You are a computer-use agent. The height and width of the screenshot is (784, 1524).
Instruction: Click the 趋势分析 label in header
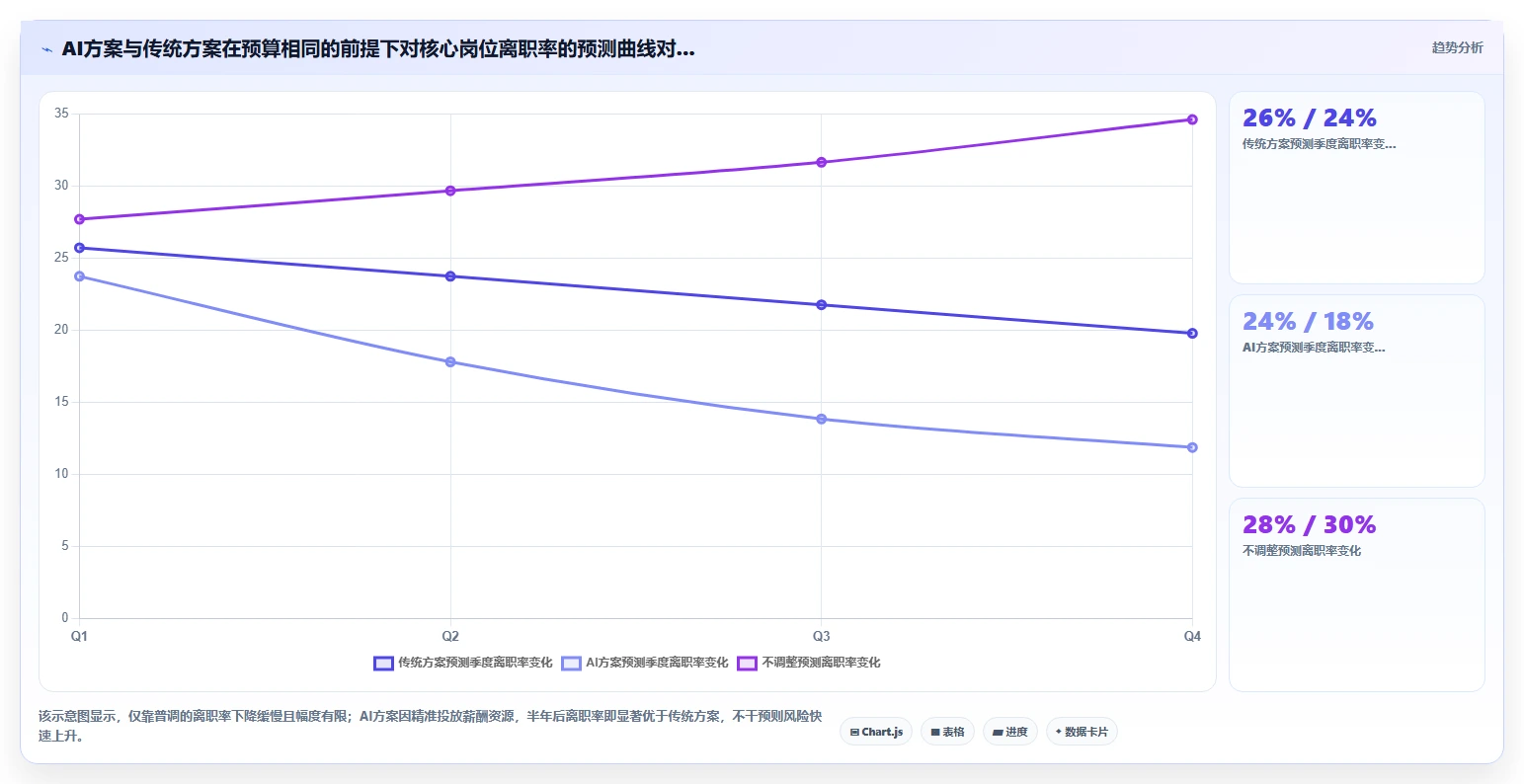[1458, 47]
